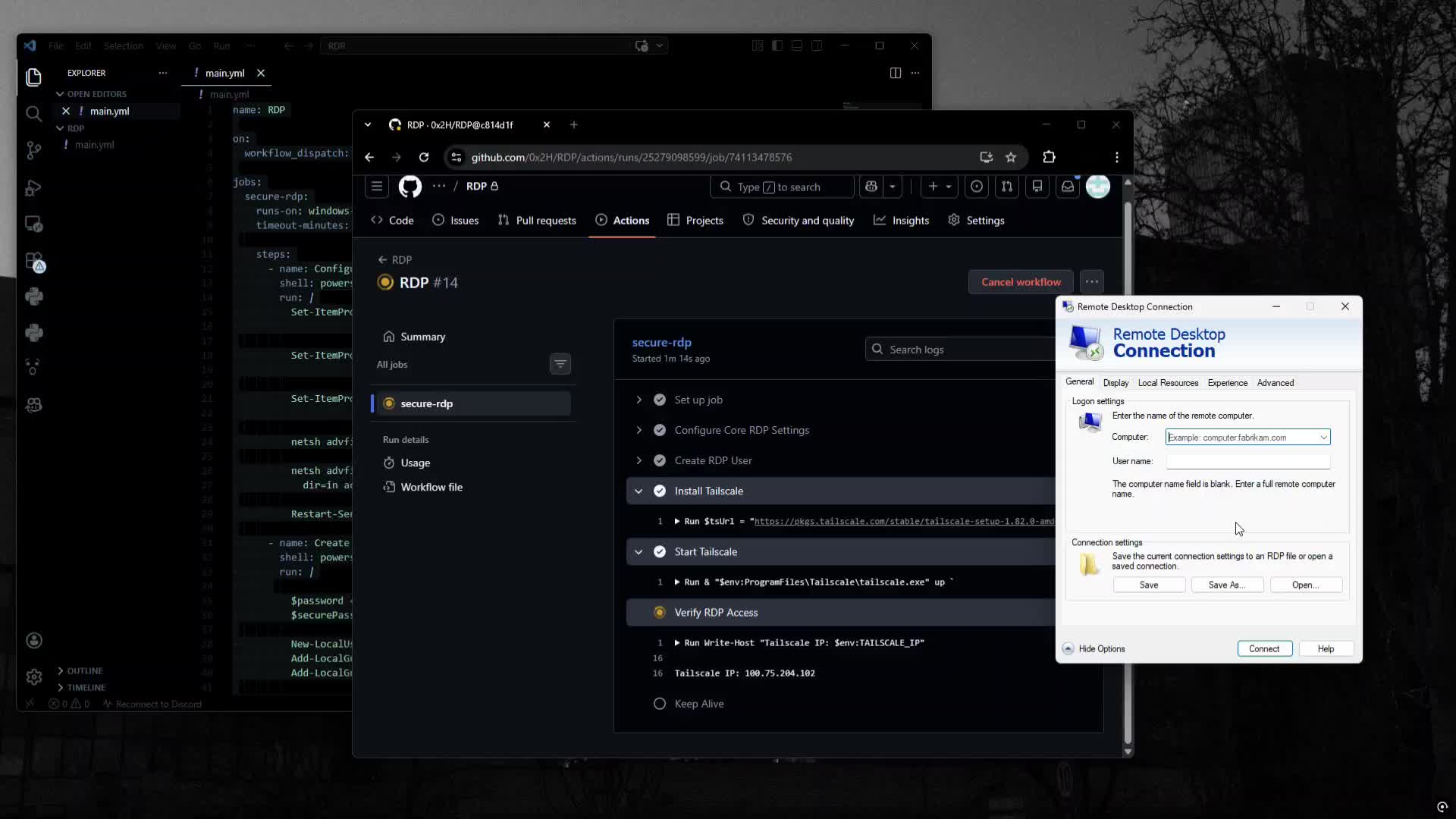The image size is (1456, 819).
Task: Open GitHub Issues tab
Action: 456,221
